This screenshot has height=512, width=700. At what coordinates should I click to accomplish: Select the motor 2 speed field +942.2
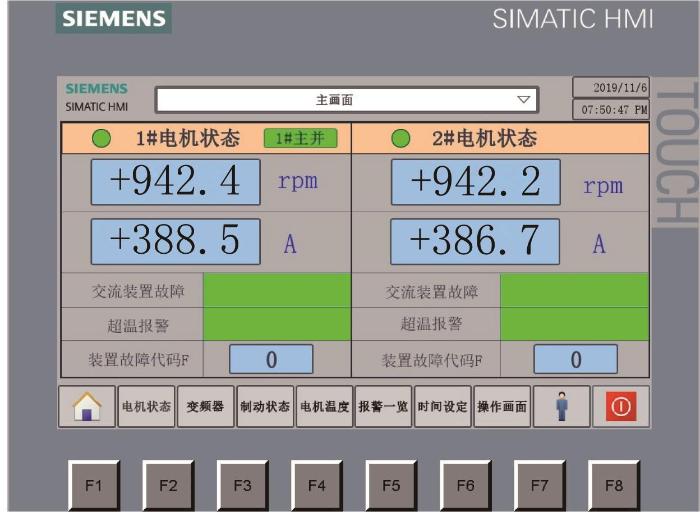[x=475, y=182]
